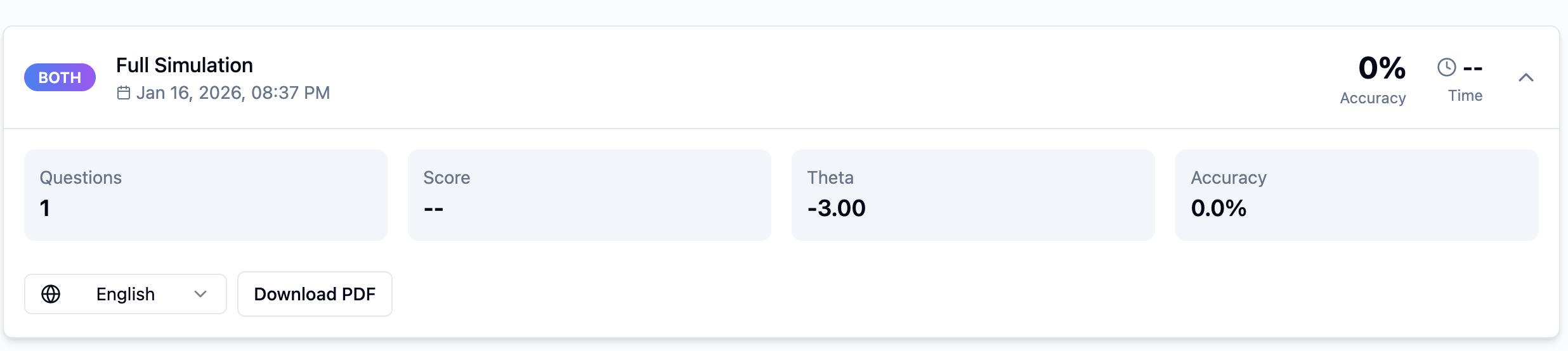Click the Theta stat card
The height and width of the screenshot is (351, 1568).
pos(973,195)
